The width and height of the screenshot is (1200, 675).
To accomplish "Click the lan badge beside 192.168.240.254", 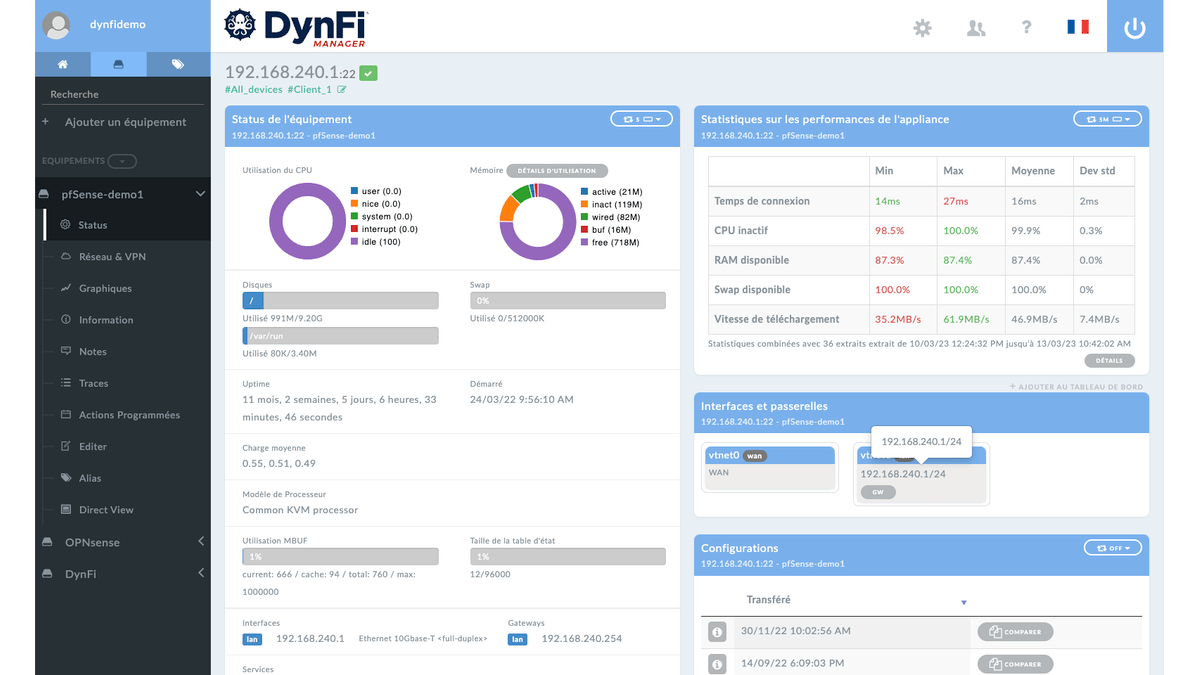I will click(x=517, y=638).
